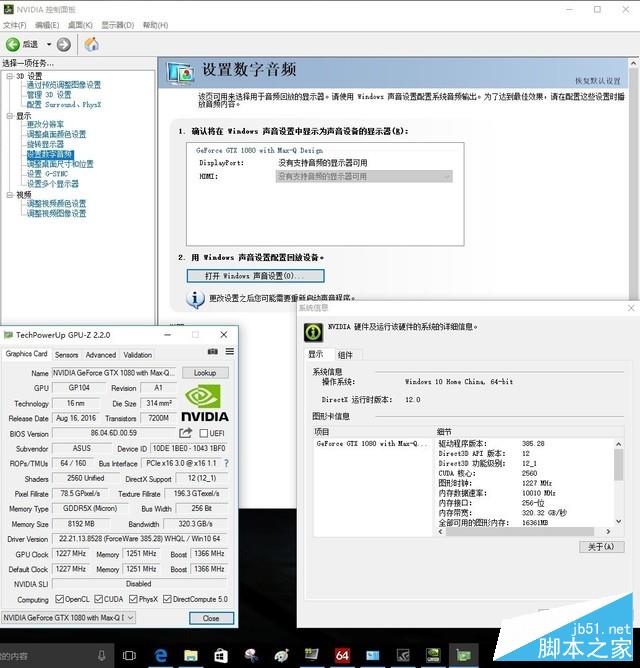Open 设置 G-SYNC in the task tree

(x=47, y=174)
